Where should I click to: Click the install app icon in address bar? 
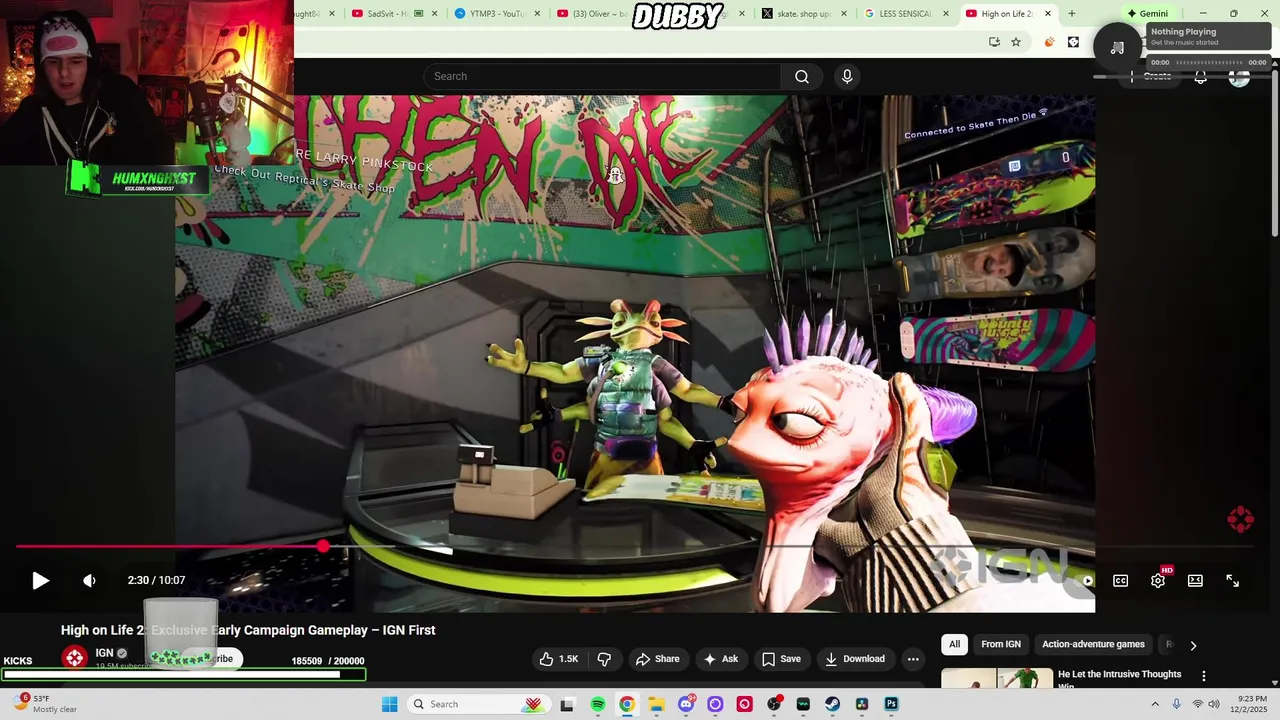point(994,42)
